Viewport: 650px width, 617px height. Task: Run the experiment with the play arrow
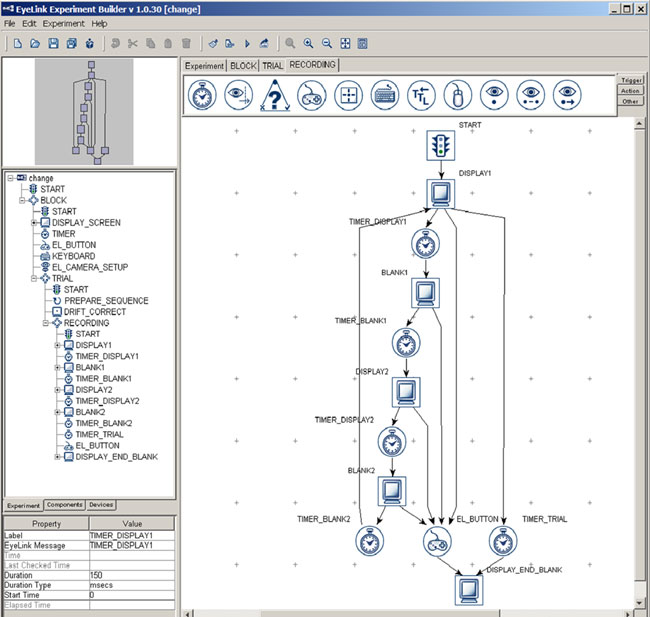click(247, 43)
